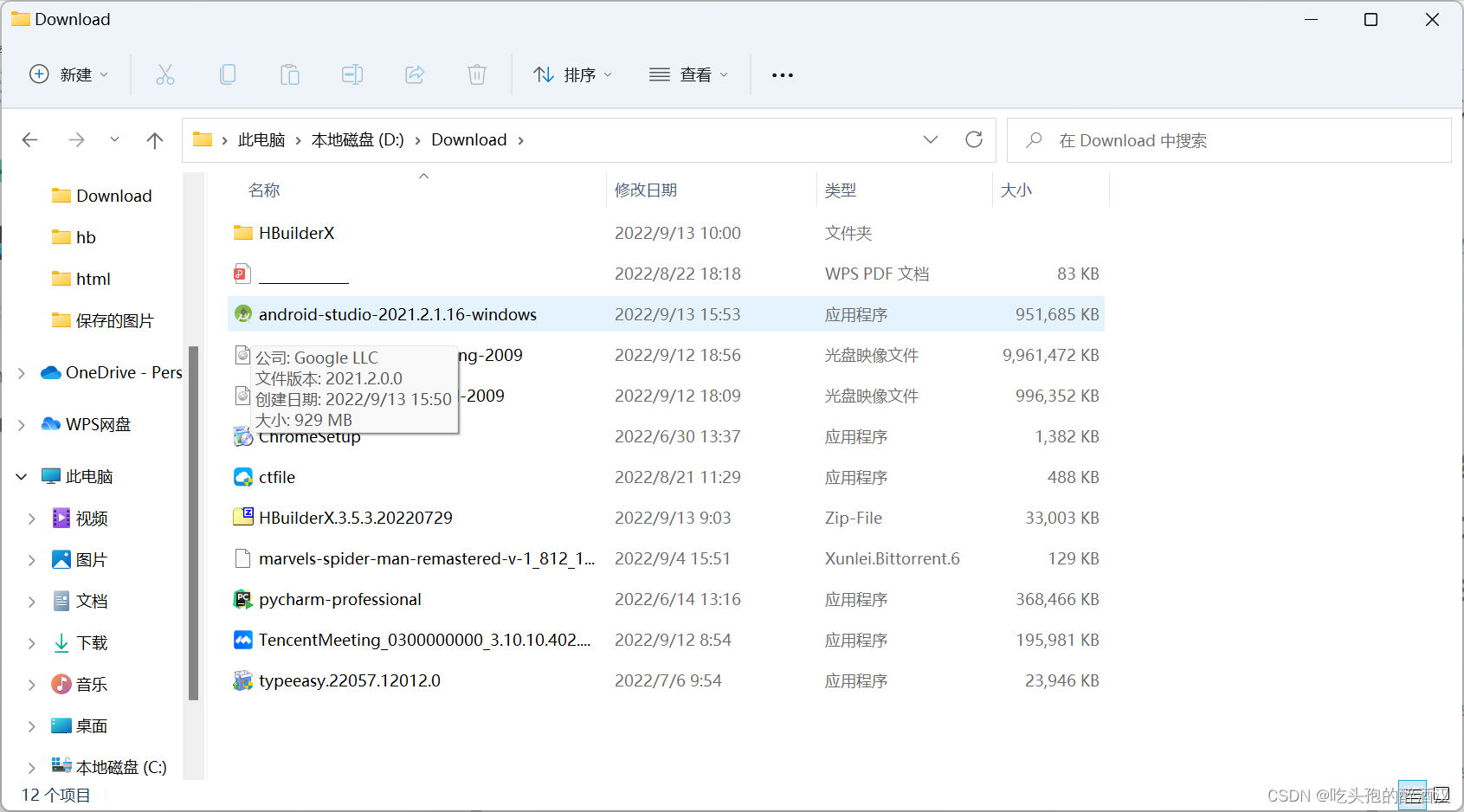The width and height of the screenshot is (1464, 812).
Task: Select the android-studio installer icon
Action: click(242, 313)
